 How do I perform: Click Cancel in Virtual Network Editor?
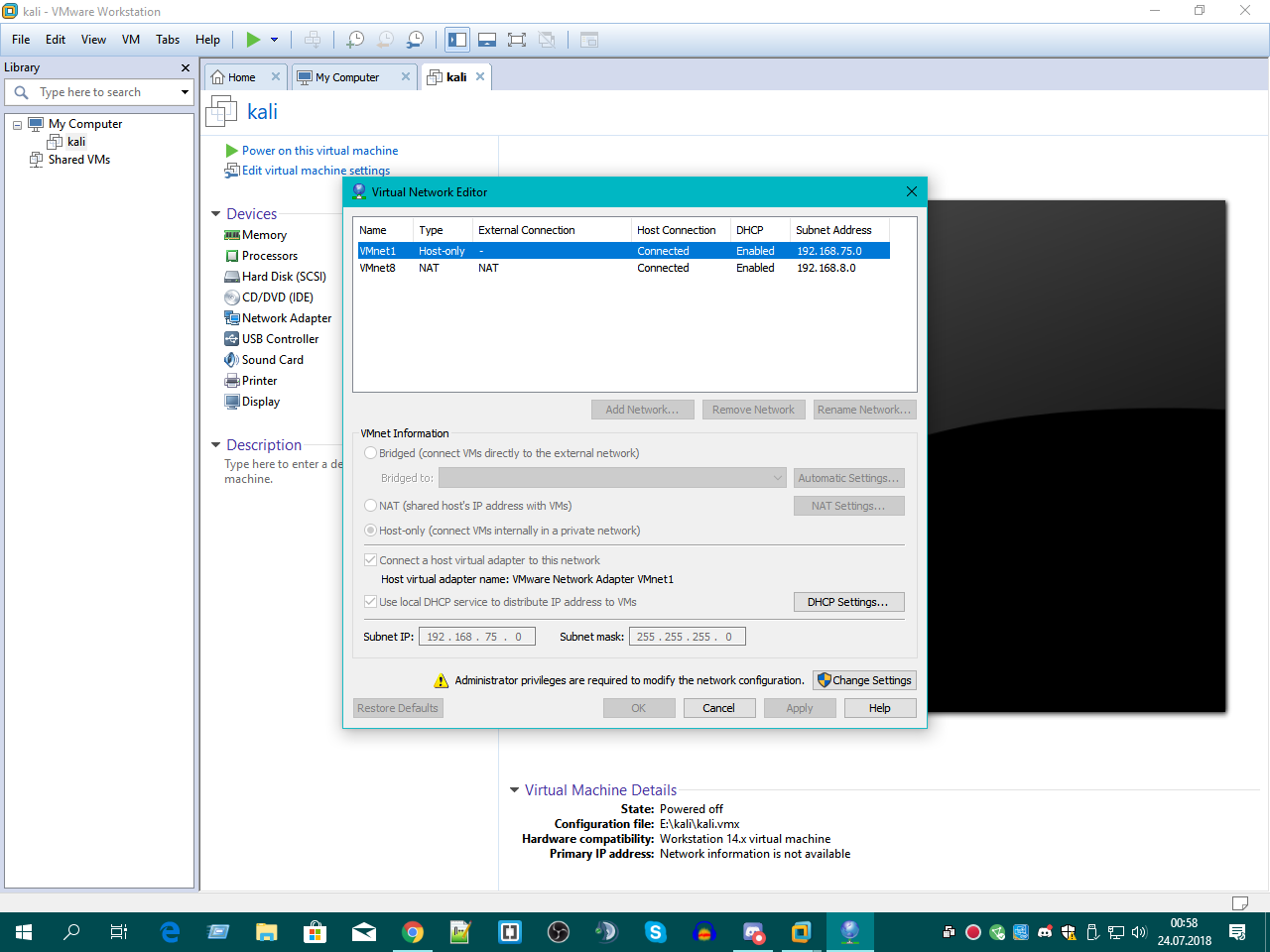point(719,708)
